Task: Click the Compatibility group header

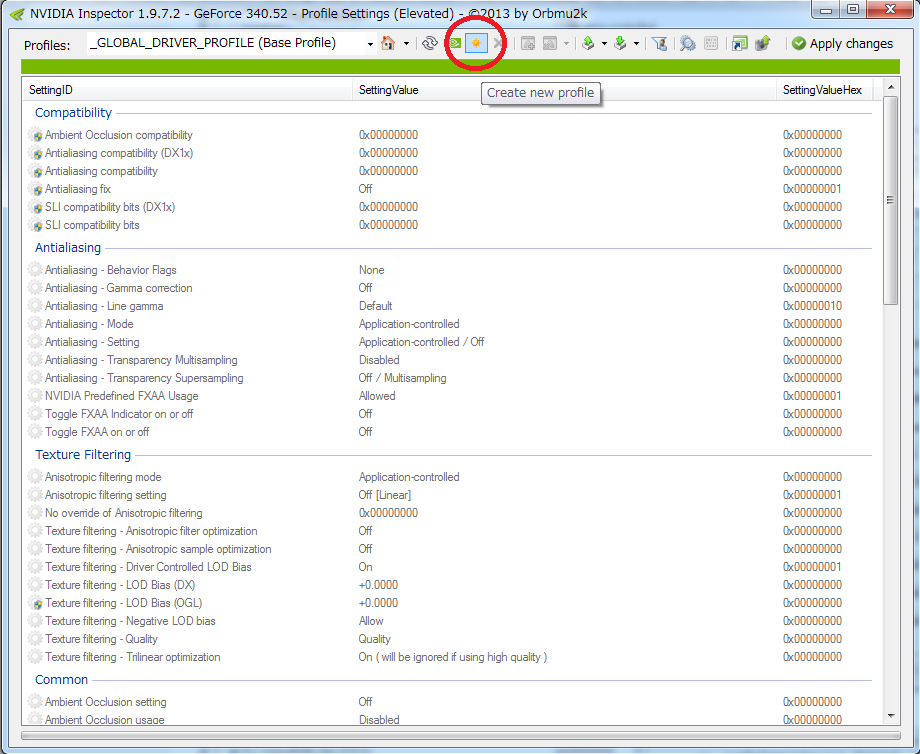Action: pyautogui.click(x=73, y=113)
